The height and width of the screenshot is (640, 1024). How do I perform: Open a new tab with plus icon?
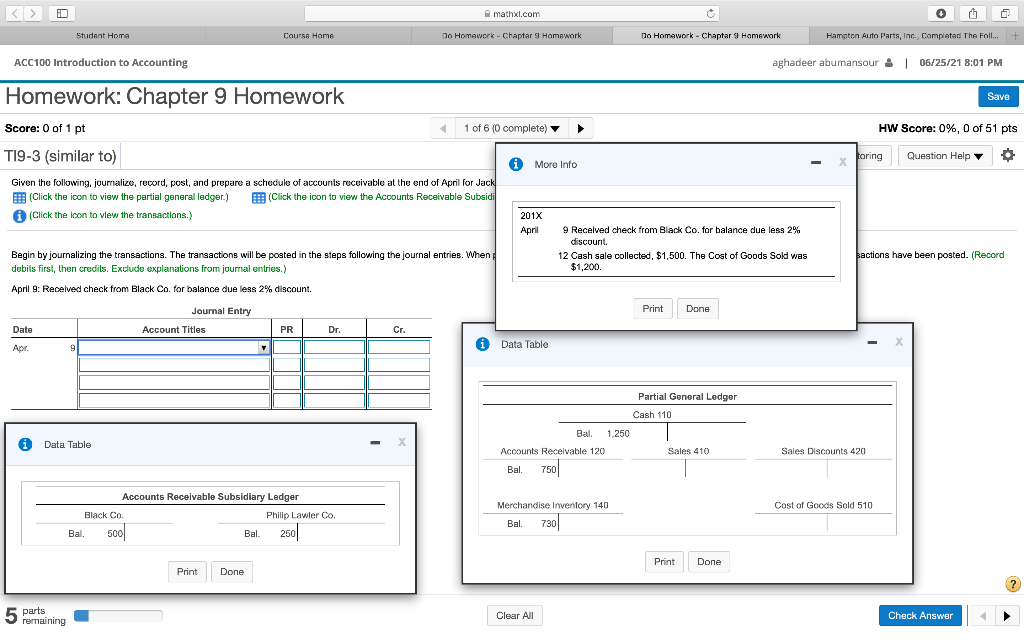pos(1015,36)
